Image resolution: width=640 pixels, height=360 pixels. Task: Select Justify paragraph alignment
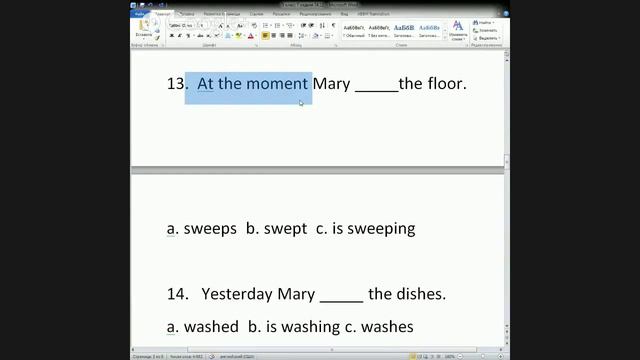click(x=290, y=36)
